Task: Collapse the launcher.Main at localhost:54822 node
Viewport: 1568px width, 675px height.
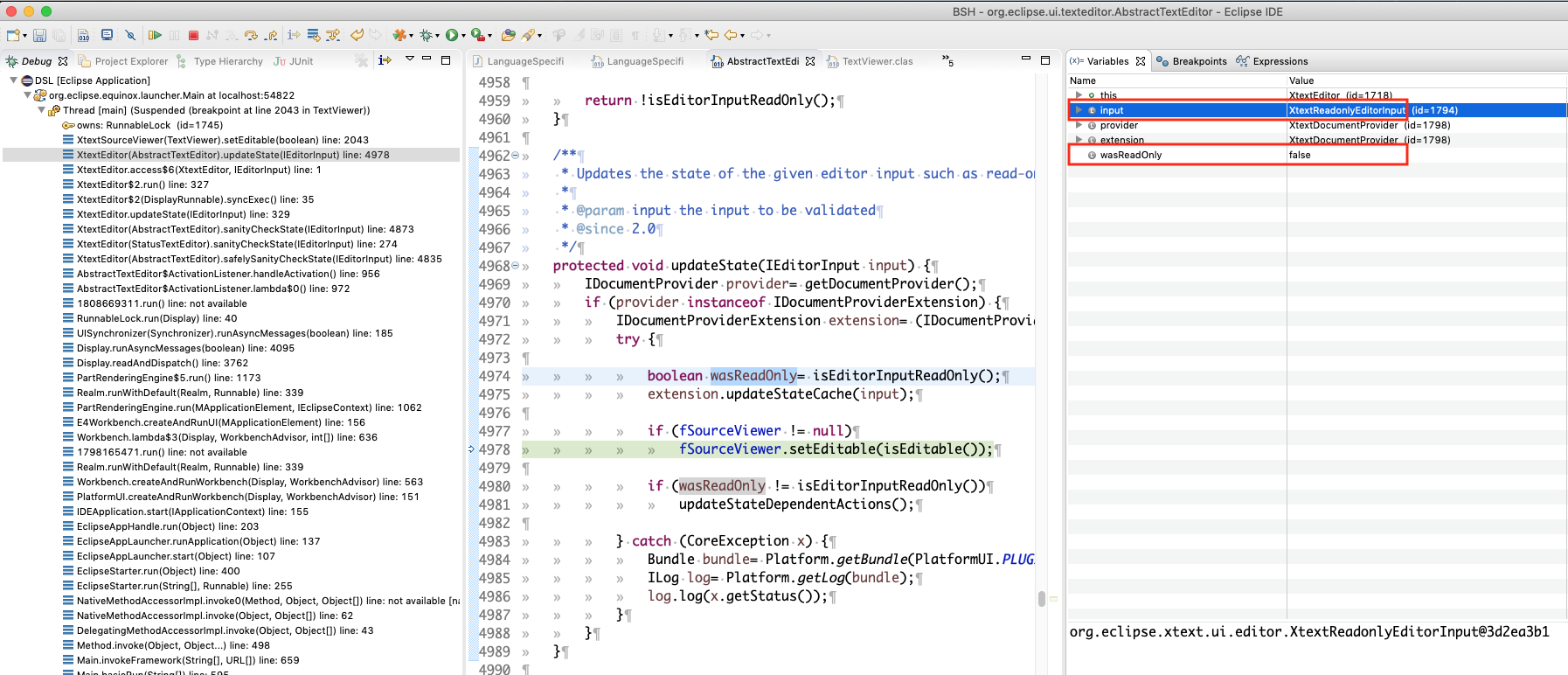Action: [x=28, y=95]
